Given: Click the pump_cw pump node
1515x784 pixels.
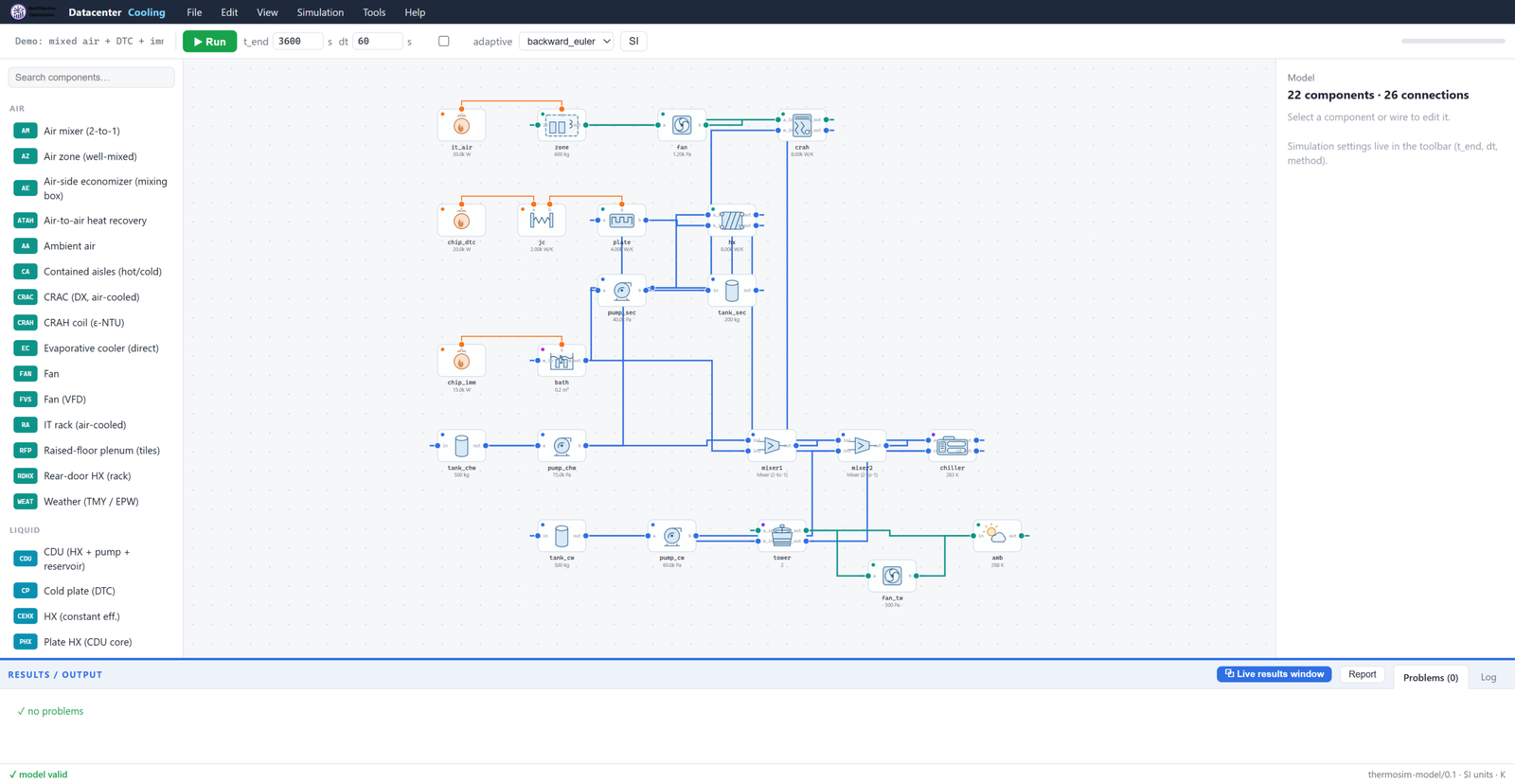Looking at the screenshot, I should point(671,536).
